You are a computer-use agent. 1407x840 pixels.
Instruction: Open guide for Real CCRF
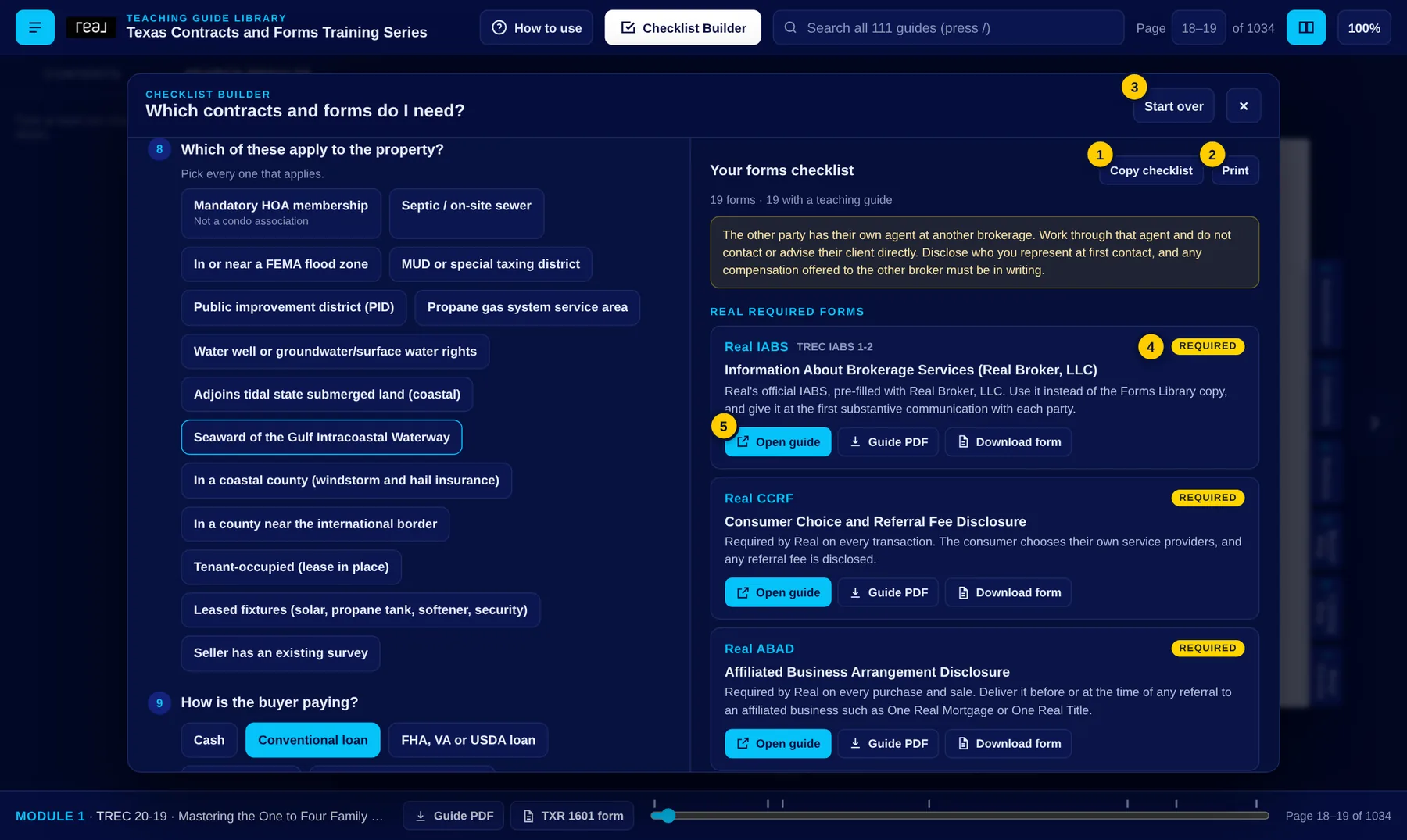coord(778,592)
